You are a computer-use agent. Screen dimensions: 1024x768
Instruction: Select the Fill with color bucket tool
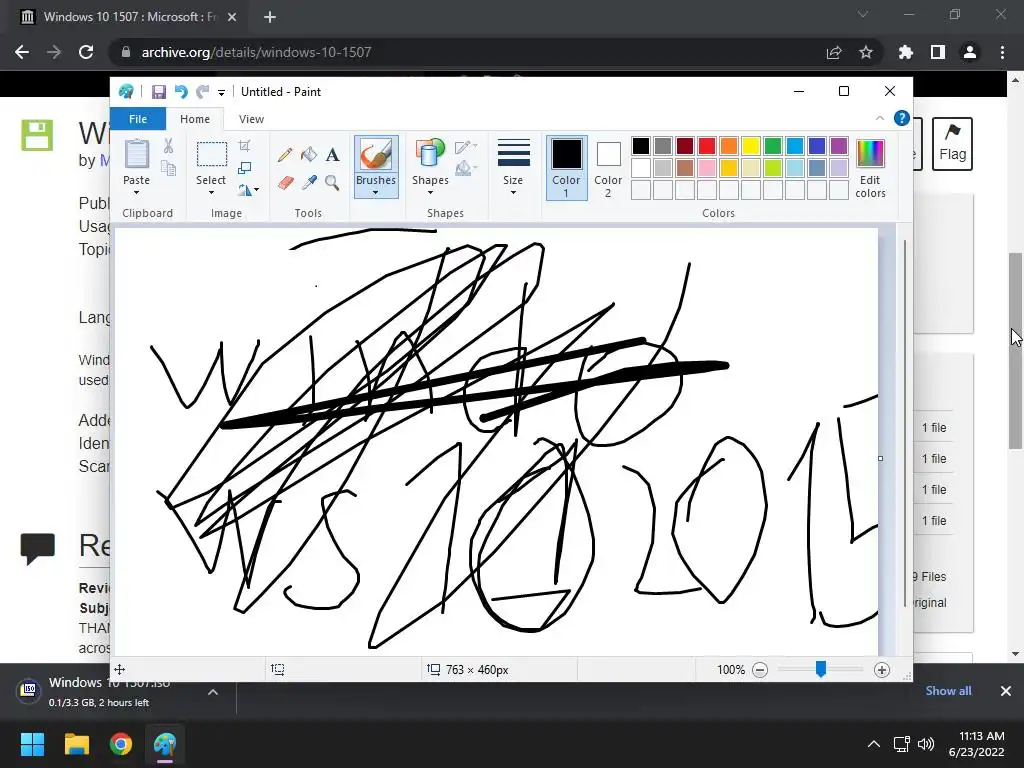[x=309, y=155]
